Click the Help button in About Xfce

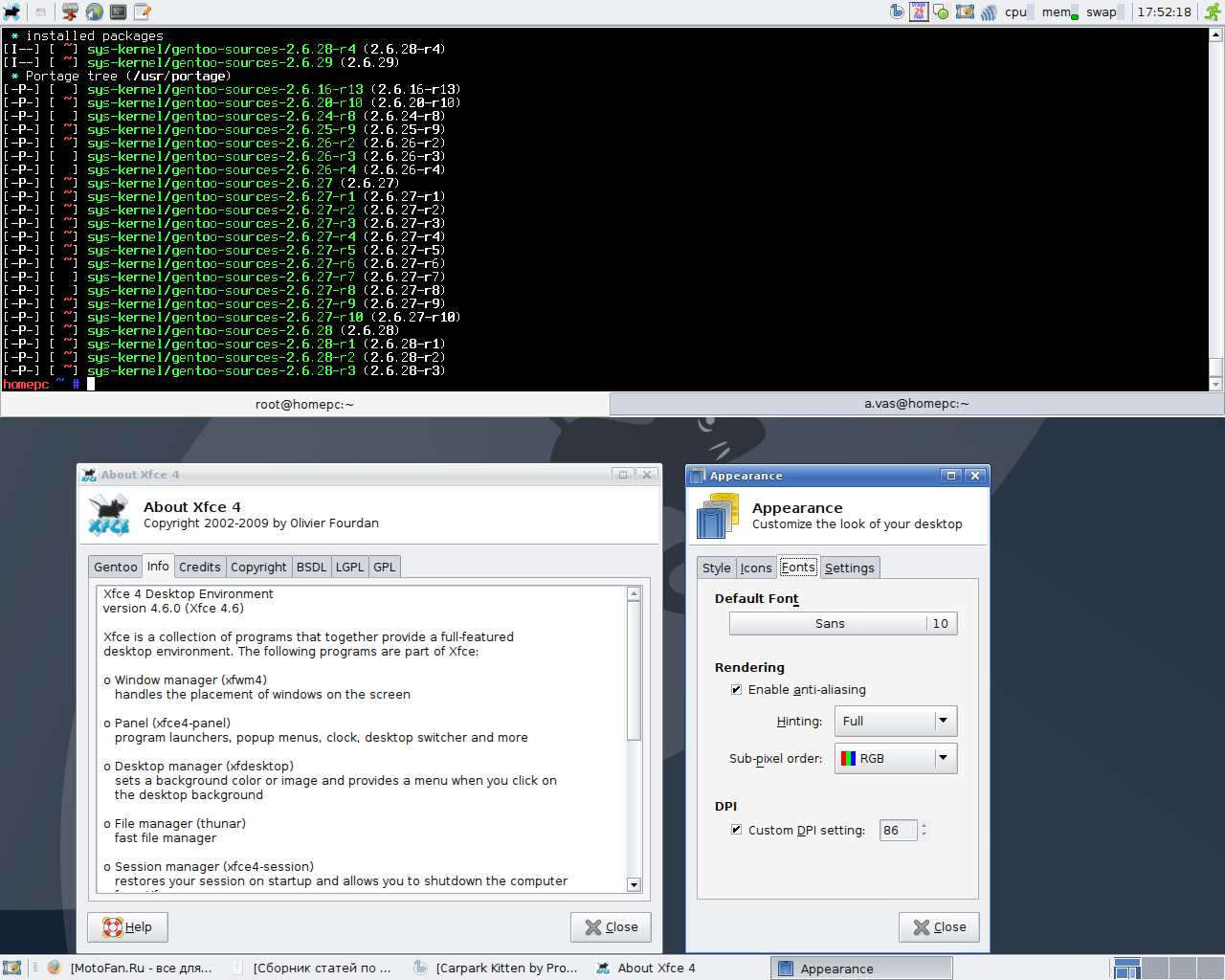[x=128, y=926]
